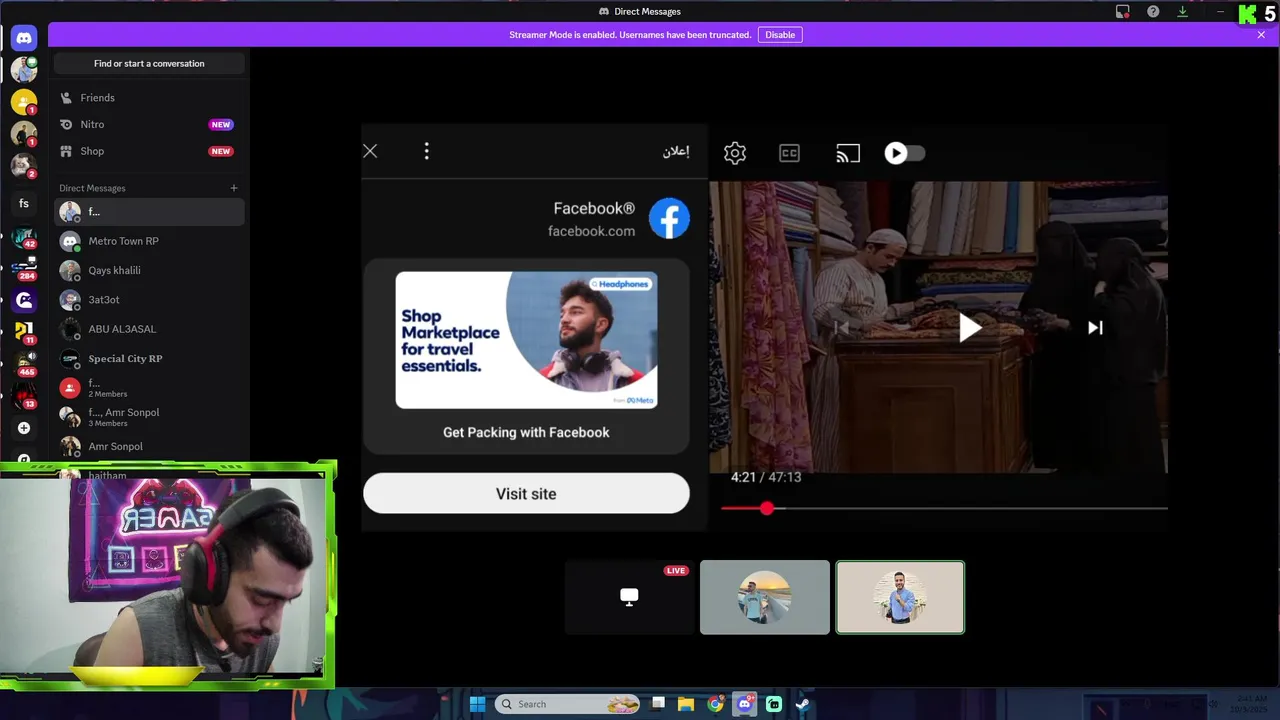The width and height of the screenshot is (1280, 720).
Task: Click the Cast to device icon
Action: point(848,153)
